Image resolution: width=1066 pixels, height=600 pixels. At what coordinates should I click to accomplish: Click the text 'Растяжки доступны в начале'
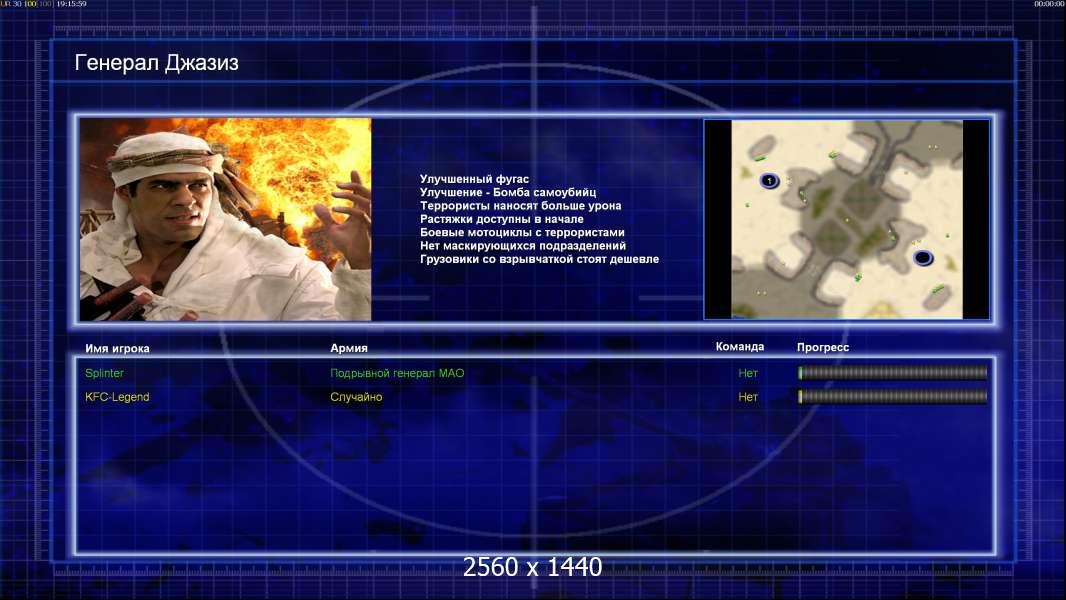[x=502, y=219]
